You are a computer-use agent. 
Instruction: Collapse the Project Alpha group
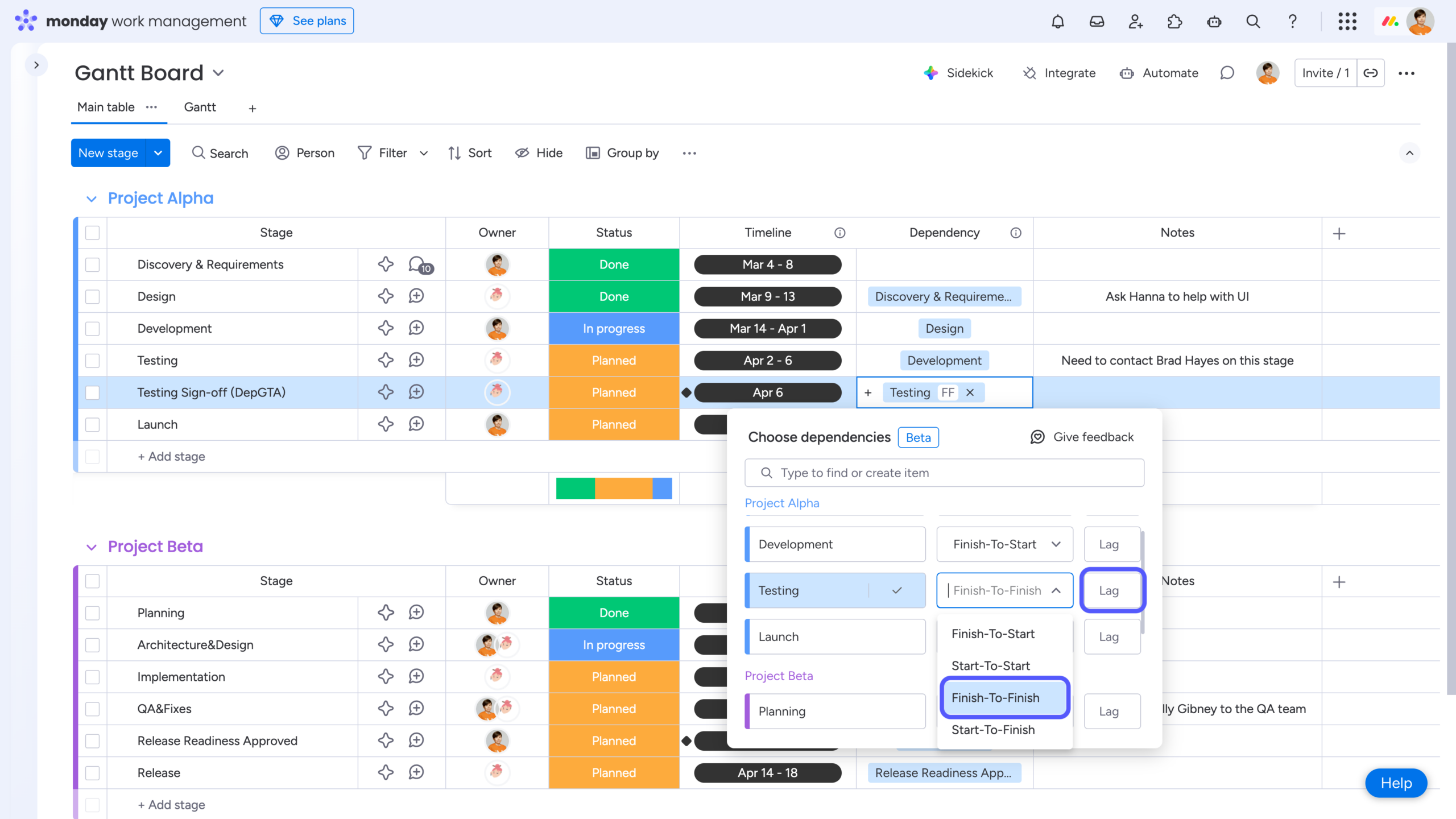pos(92,198)
